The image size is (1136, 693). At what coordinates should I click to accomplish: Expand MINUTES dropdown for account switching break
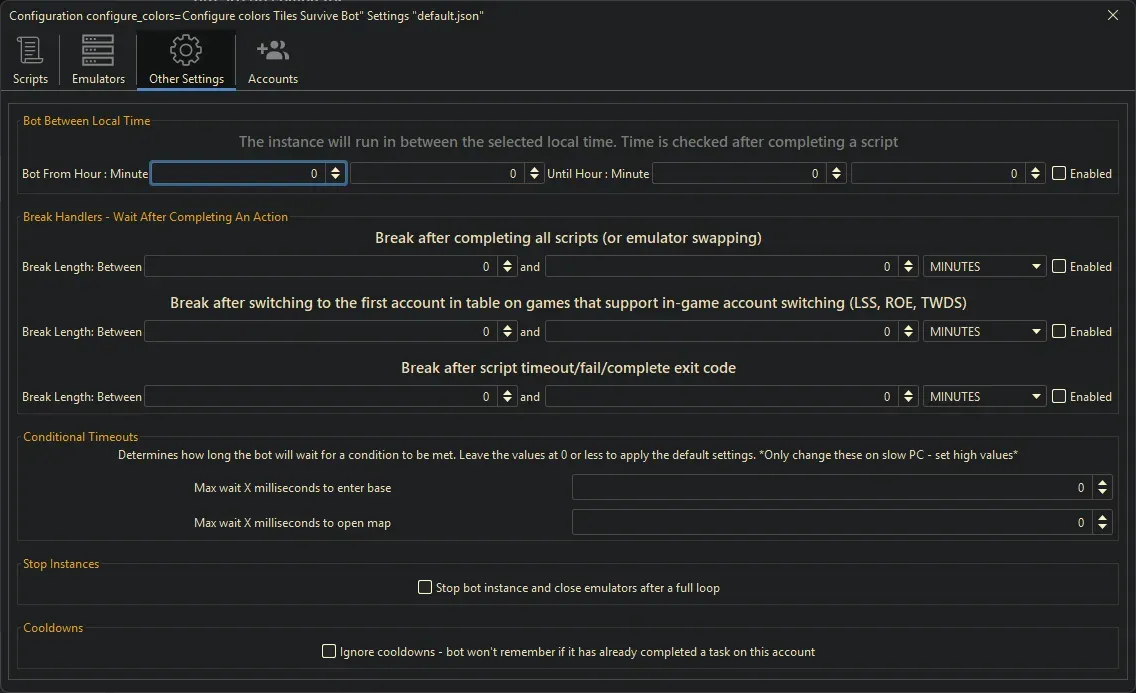pos(984,332)
